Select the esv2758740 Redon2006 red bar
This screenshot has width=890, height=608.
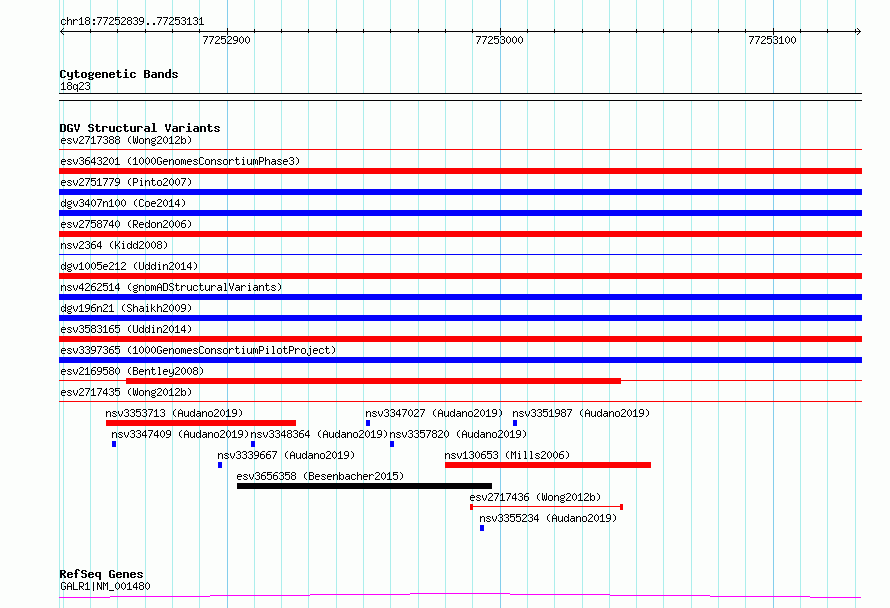(x=460, y=234)
